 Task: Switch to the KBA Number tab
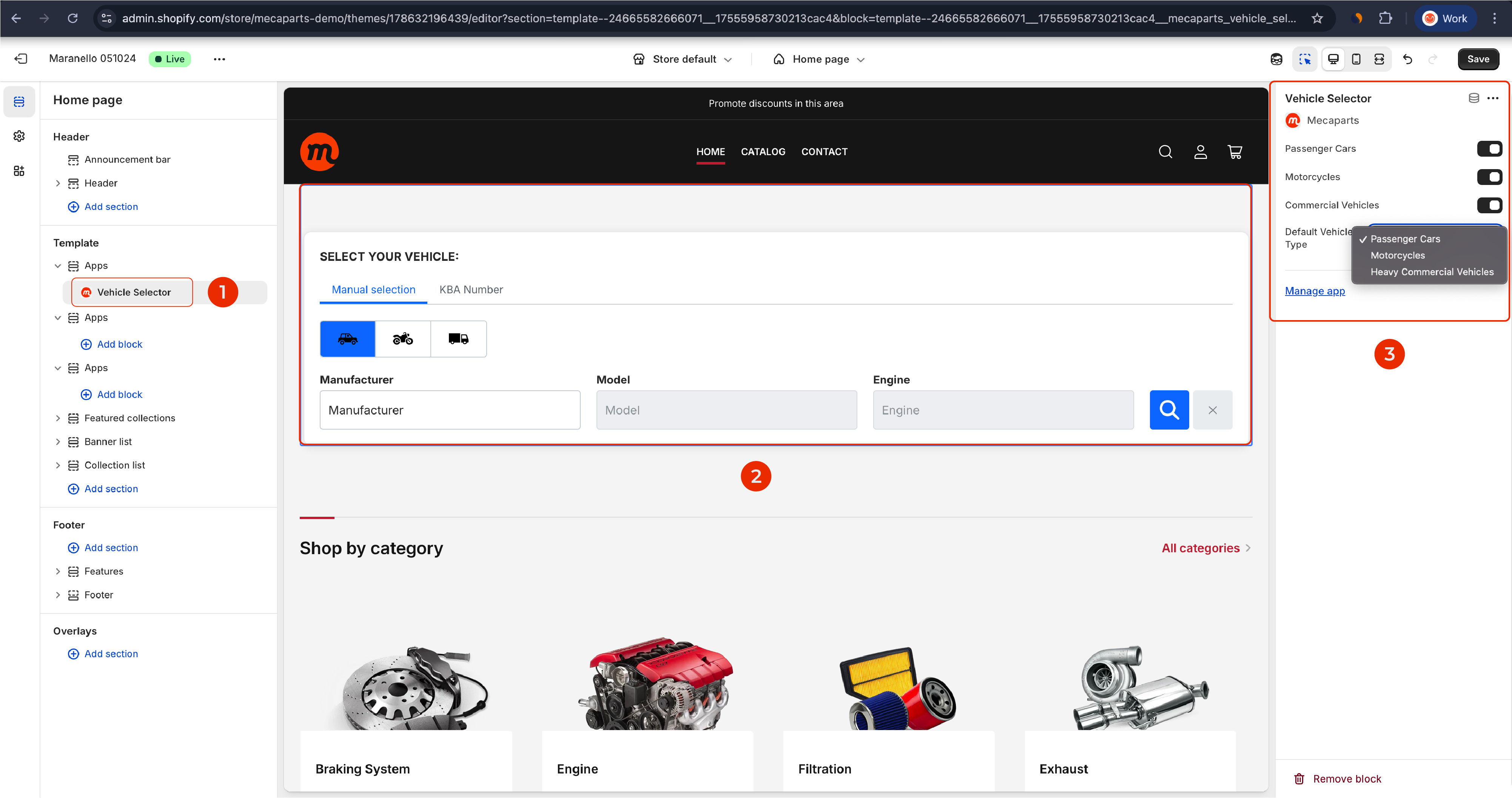click(x=471, y=289)
